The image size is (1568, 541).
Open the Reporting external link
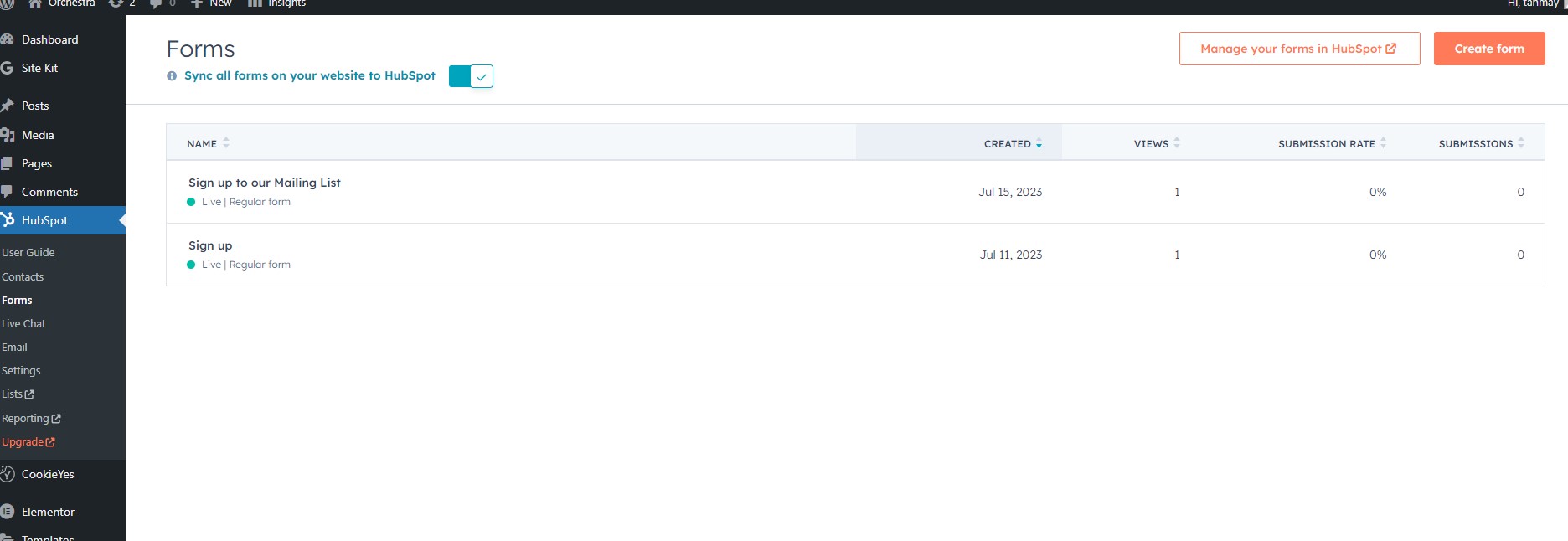(31, 418)
